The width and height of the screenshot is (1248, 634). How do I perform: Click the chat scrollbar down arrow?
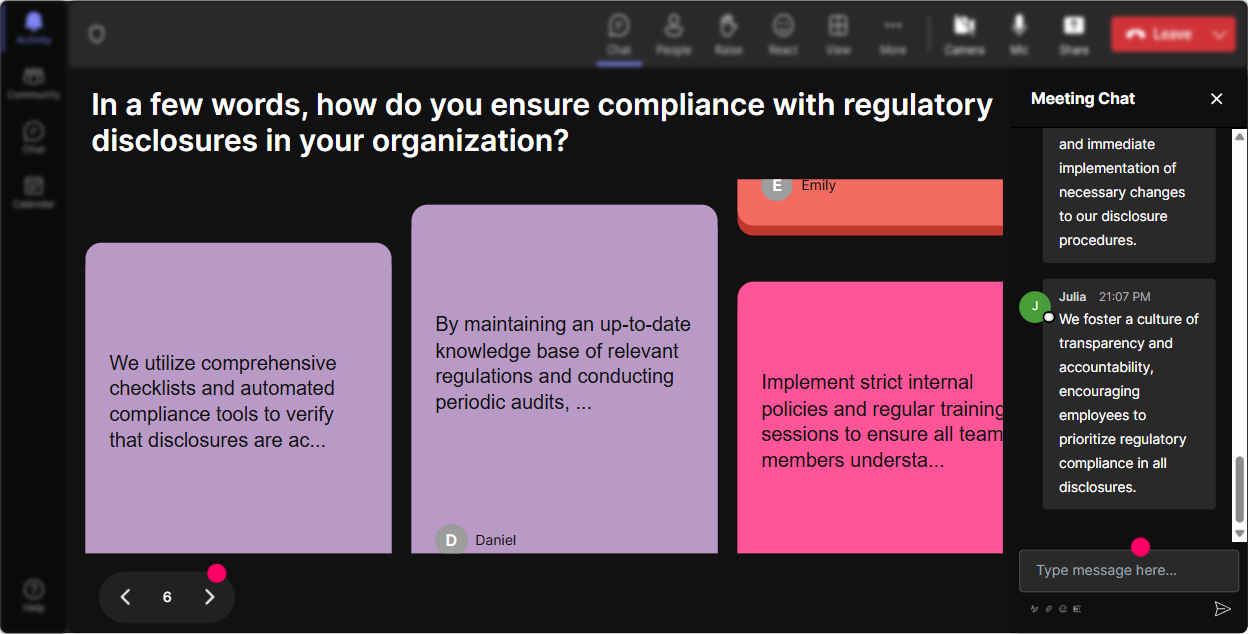click(1240, 535)
